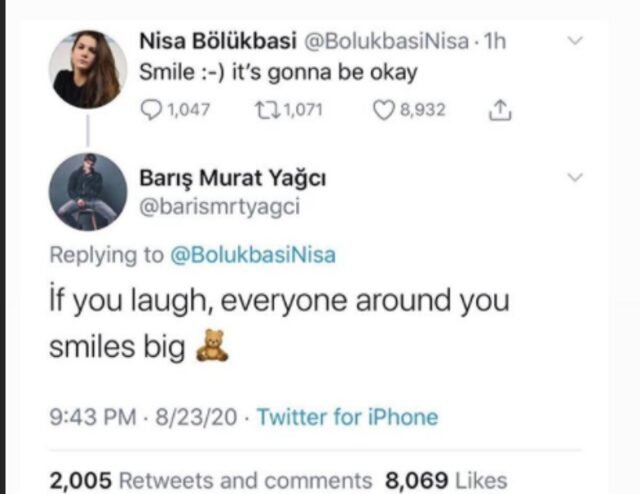View the 8,069 Likes list
This screenshot has width=640, height=494.
click(446, 480)
